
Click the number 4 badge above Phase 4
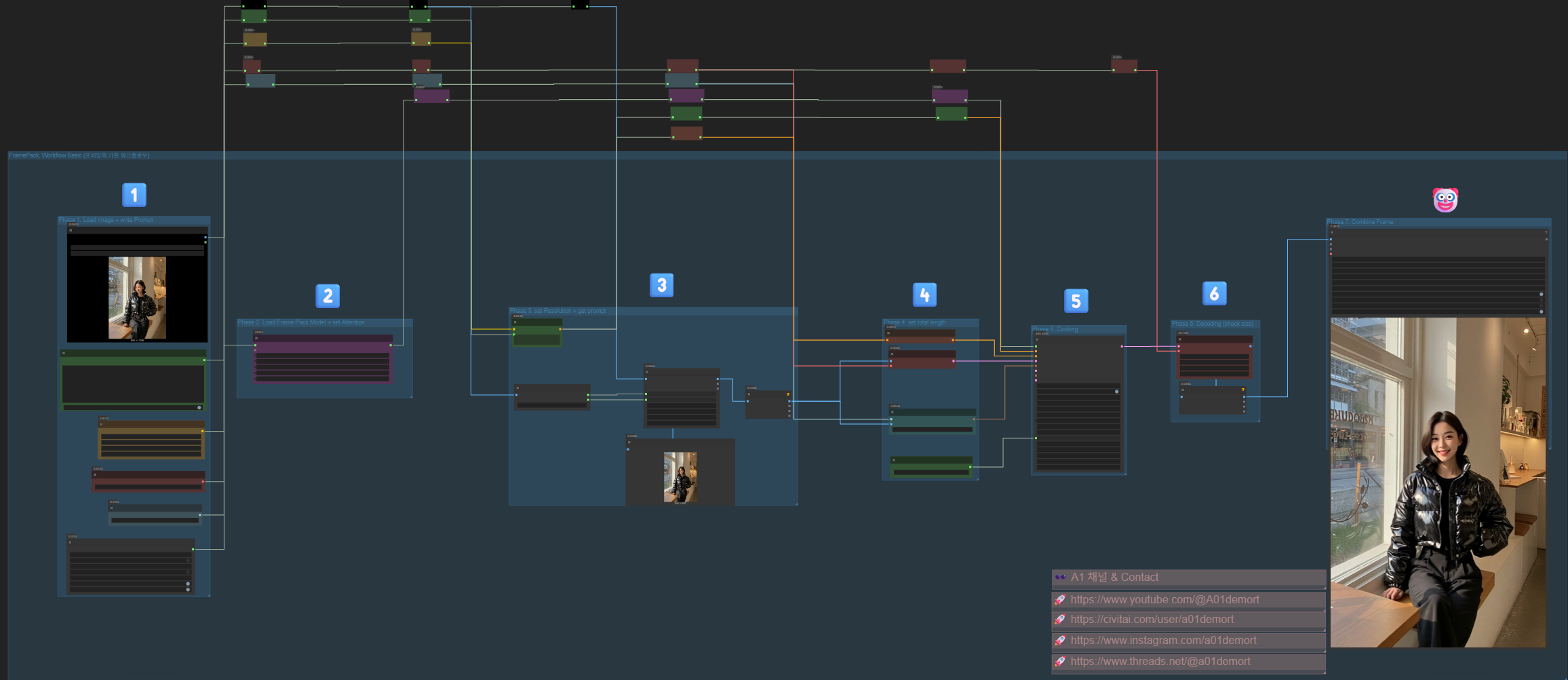click(x=924, y=295)
